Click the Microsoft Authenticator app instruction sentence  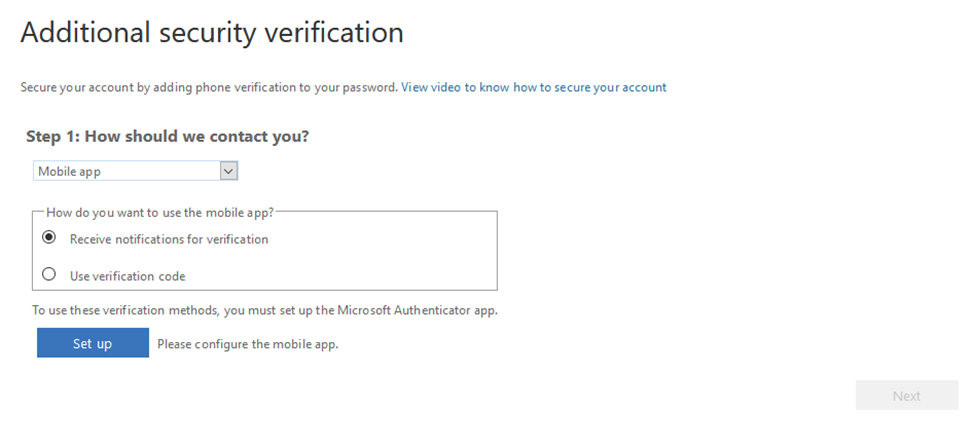[x=265, y=310]
